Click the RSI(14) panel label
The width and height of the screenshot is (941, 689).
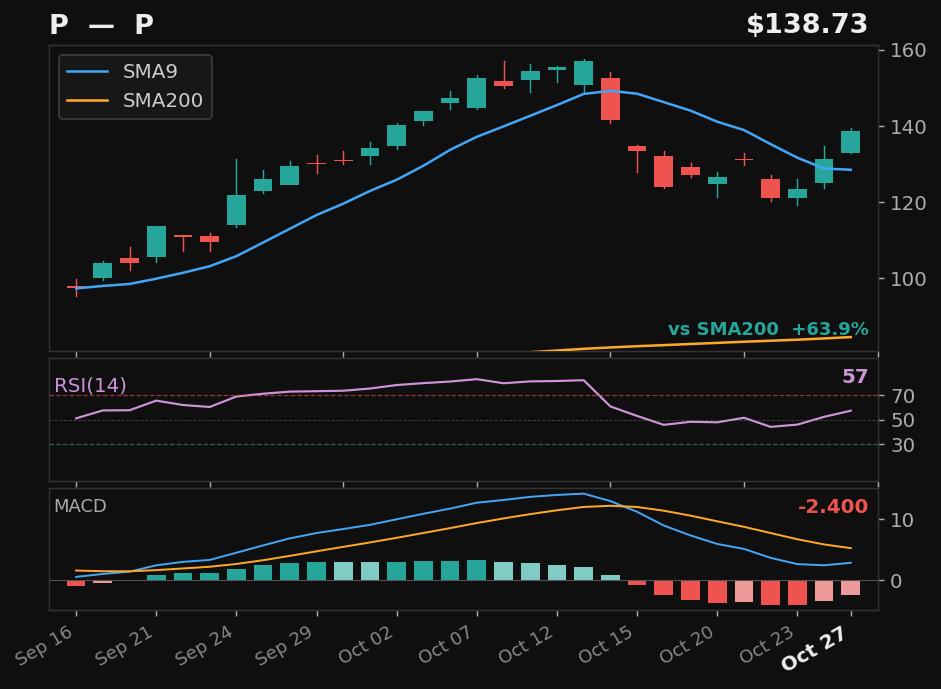click(x=90, y=385)
